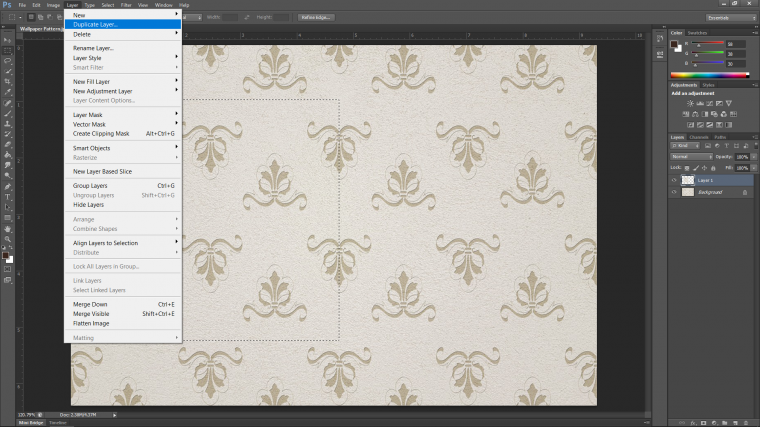
Task: Choose Duplicate Layer... from Layer menu
Action: point(123,24)
